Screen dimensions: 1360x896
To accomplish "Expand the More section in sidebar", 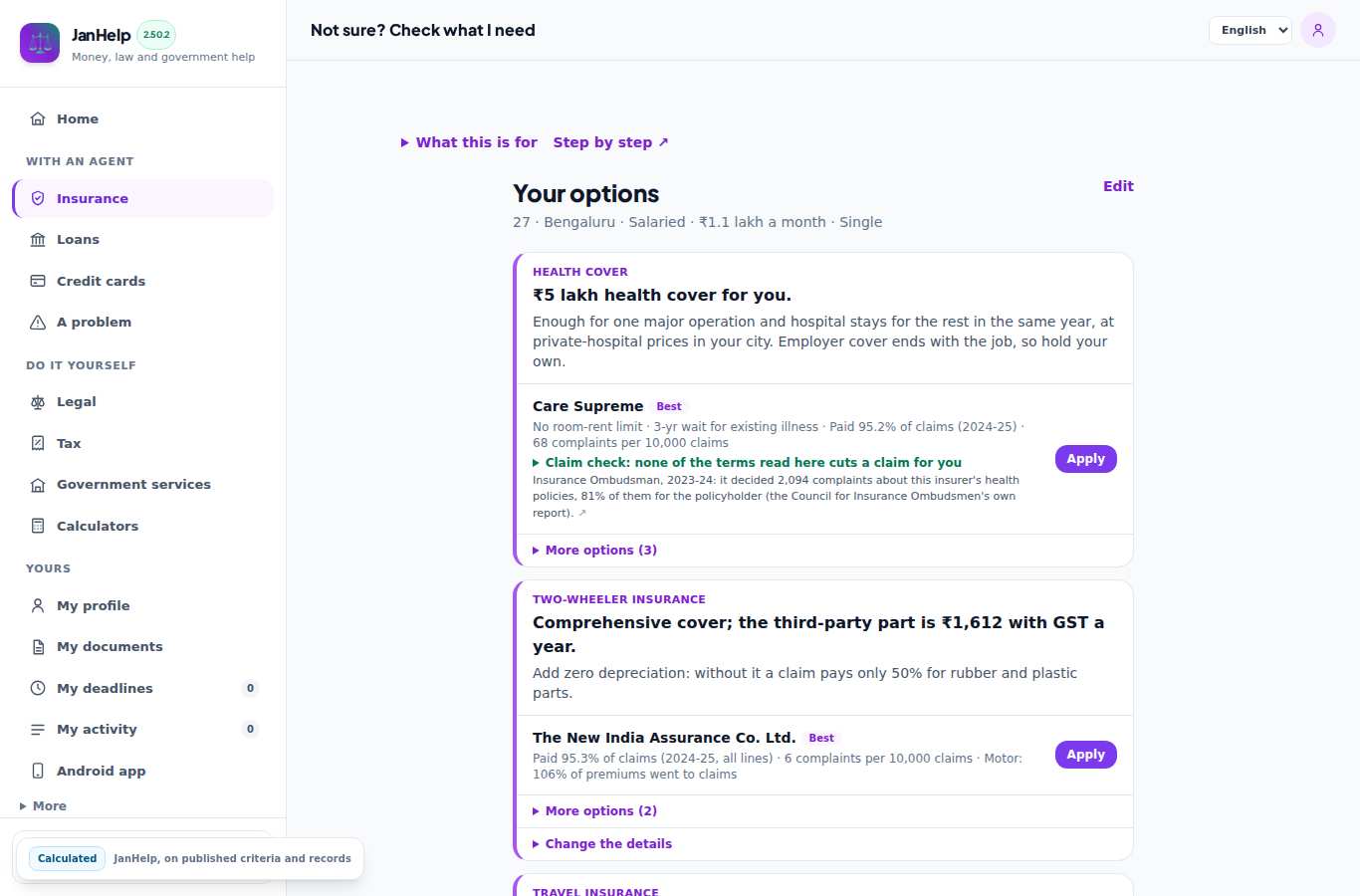I will tap(43, 806).
